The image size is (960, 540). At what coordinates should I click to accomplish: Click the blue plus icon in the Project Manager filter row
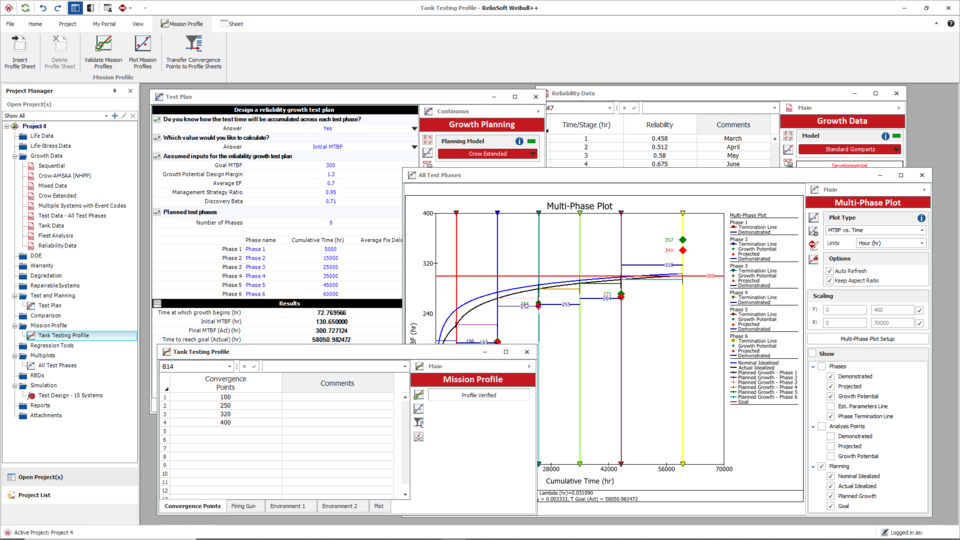coord(114,115)
